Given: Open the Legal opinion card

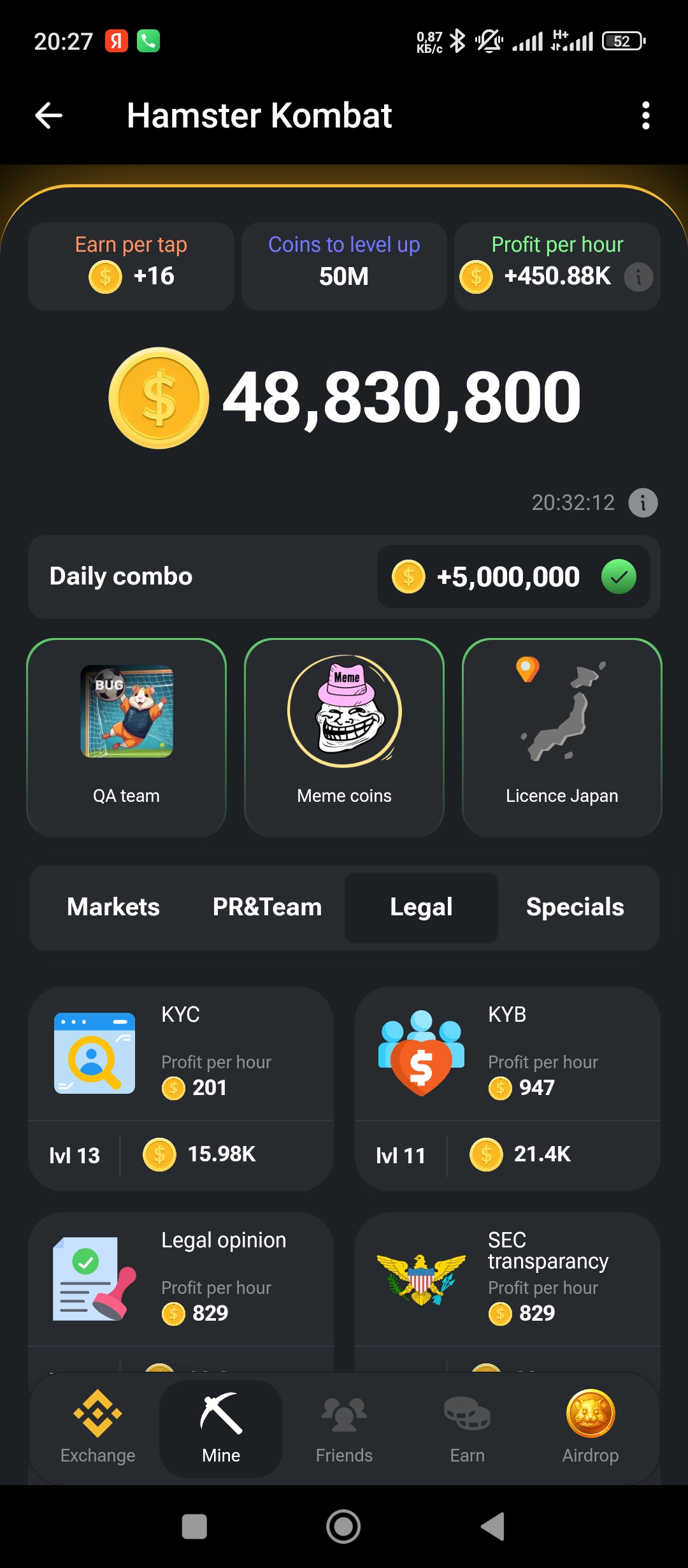Looking at the screenshot, I should click(x=181, y=1291).
